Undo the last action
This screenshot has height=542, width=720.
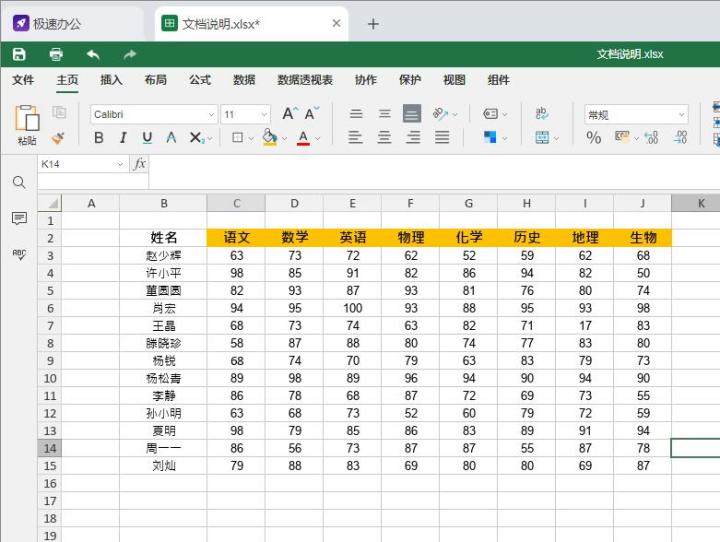pos(93,55)
